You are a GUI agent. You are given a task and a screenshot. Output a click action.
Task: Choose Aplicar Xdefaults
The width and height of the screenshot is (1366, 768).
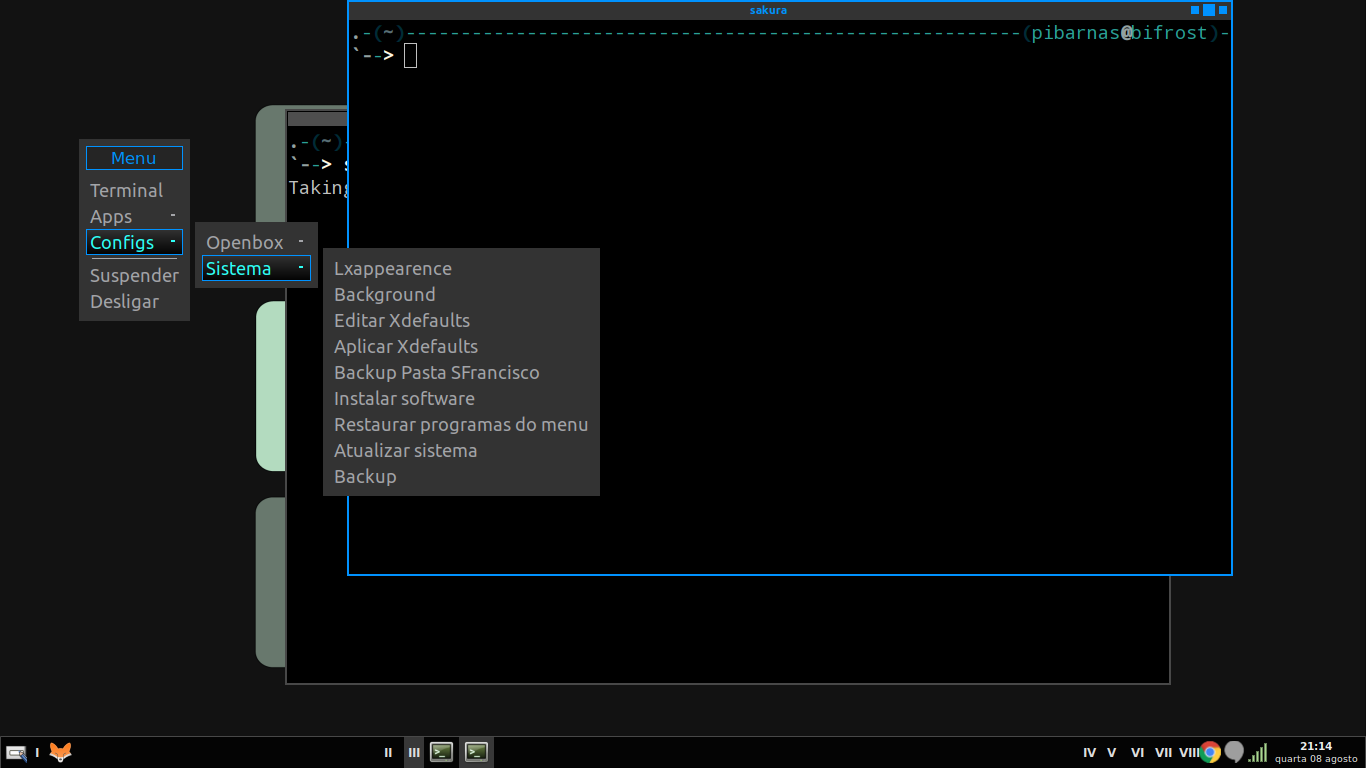461,346
